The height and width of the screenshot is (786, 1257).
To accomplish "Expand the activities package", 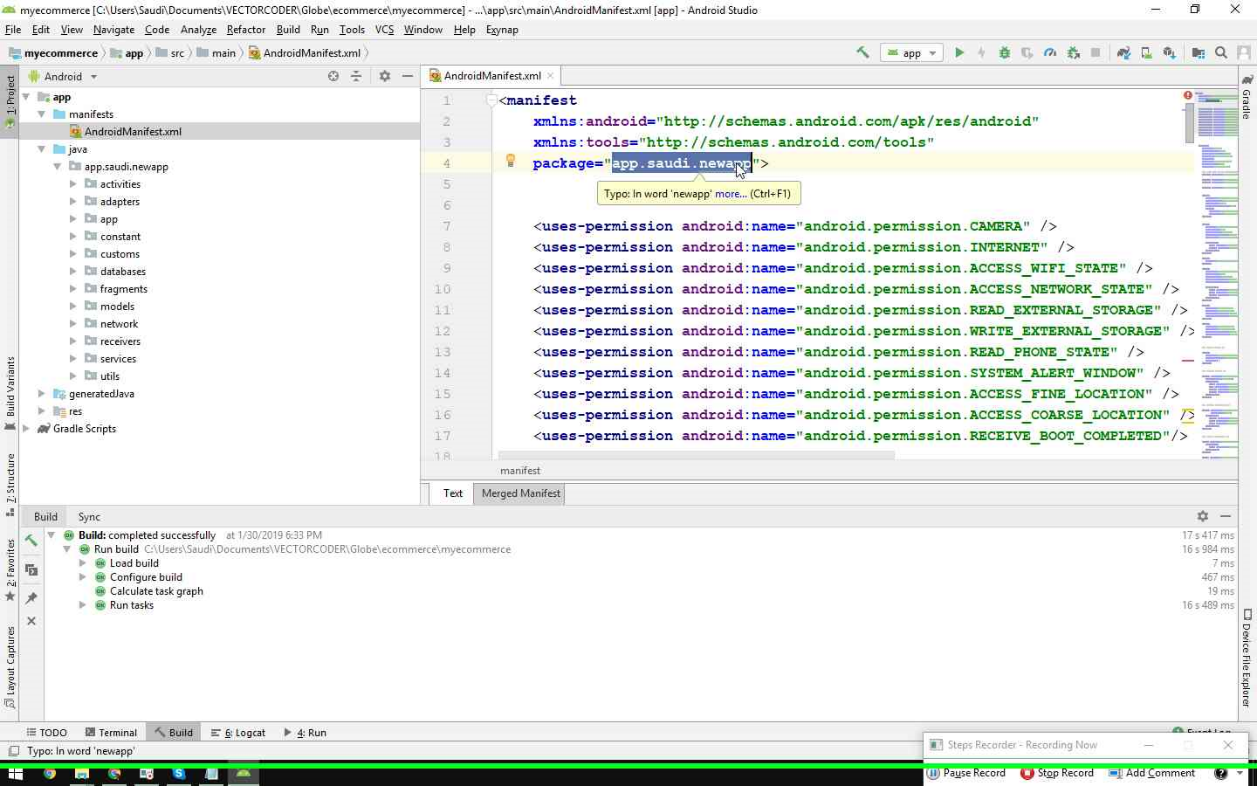I will (73, 184).
